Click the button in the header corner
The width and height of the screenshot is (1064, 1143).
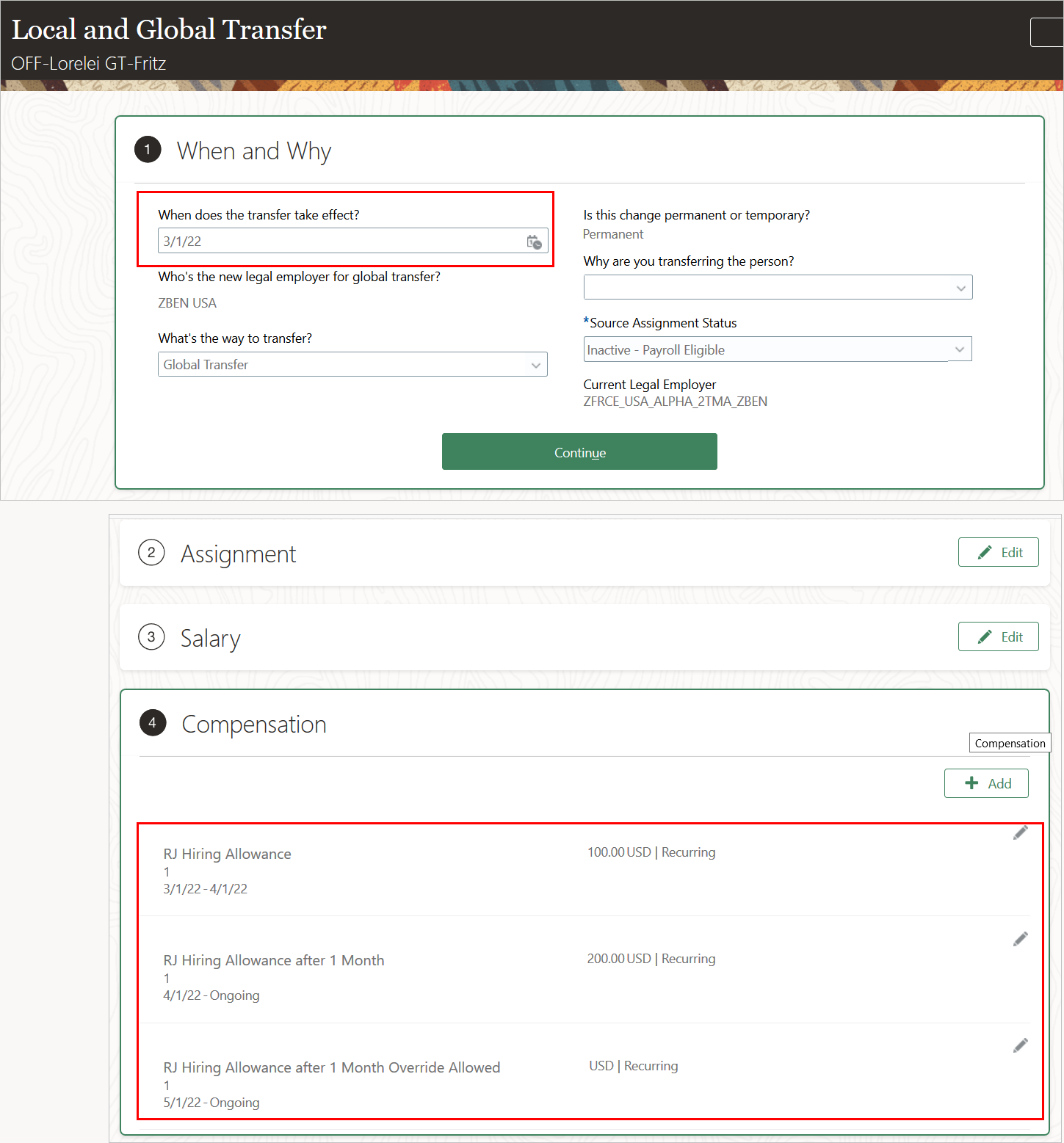(x=1048, y=32)
